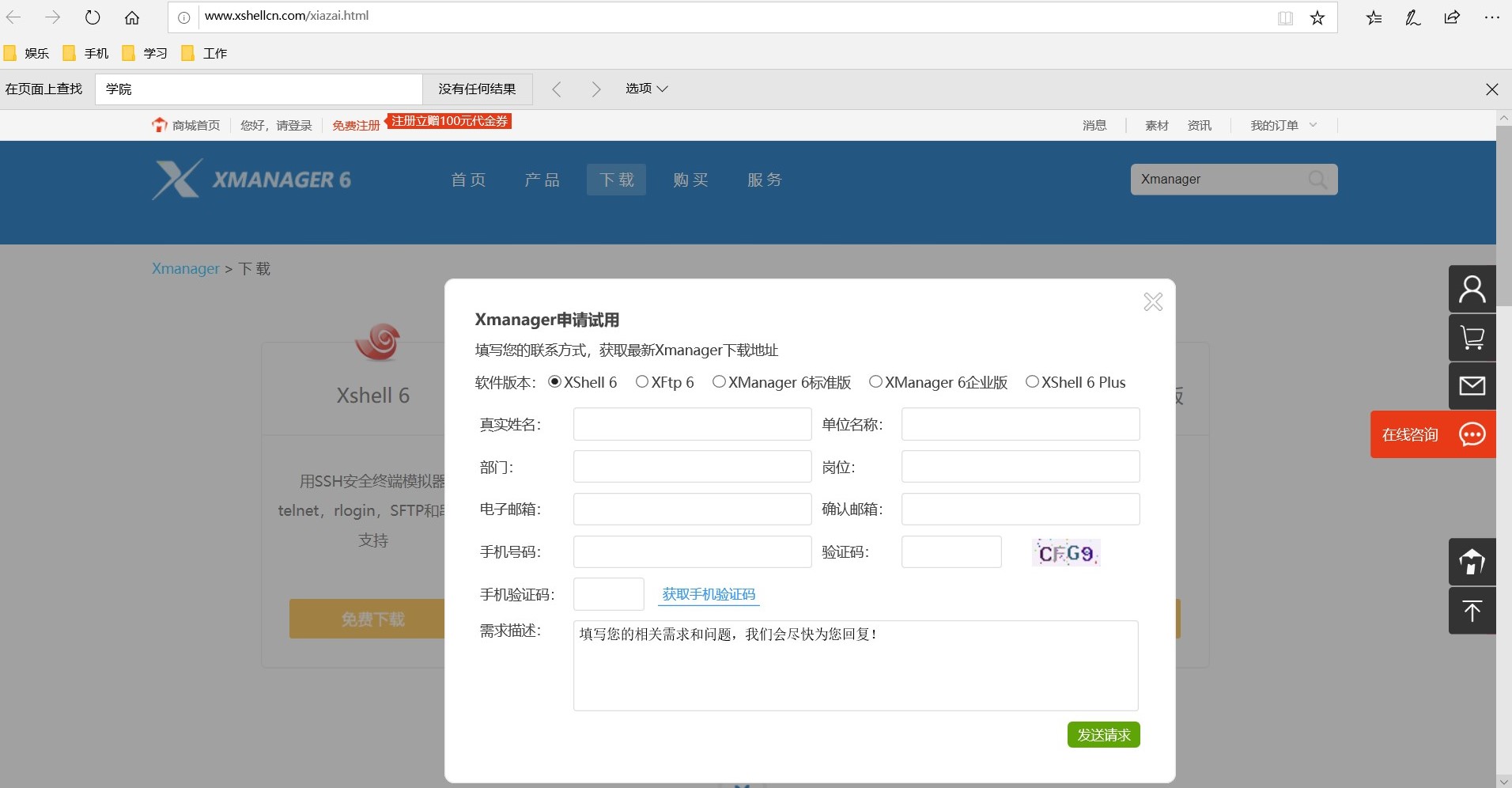Focus the 单位名称 input field
Viewport: 1512px width, 788px height.
(1021, 424)
